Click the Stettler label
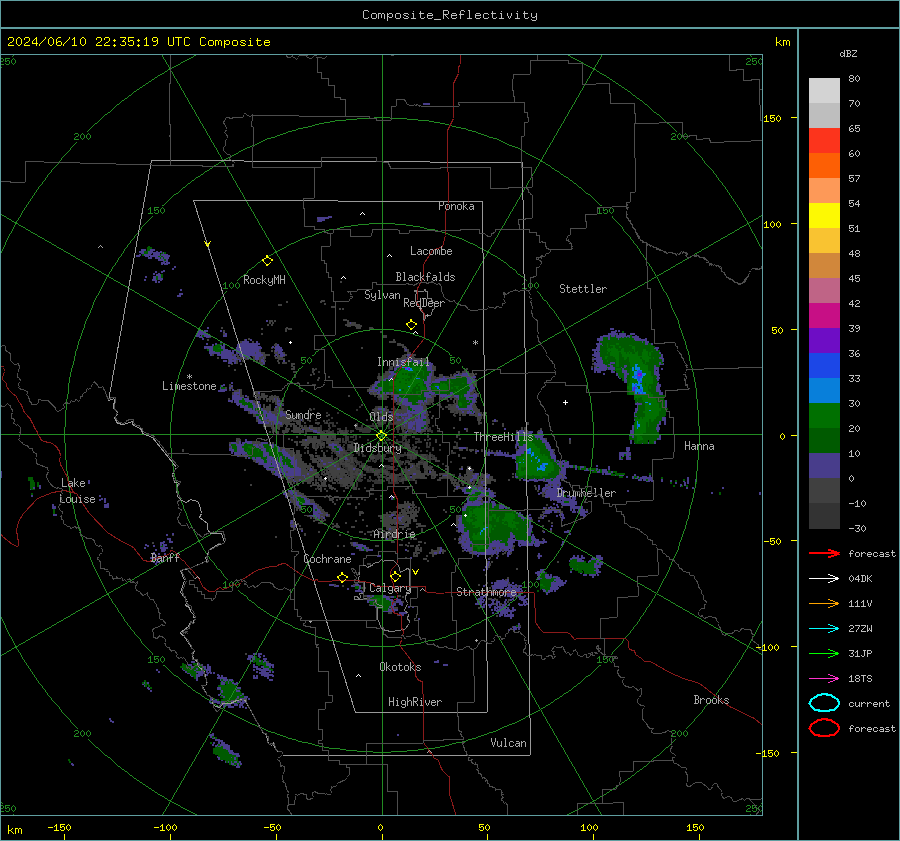This screenshot has height=841, width=900. [x=583, y=289]
